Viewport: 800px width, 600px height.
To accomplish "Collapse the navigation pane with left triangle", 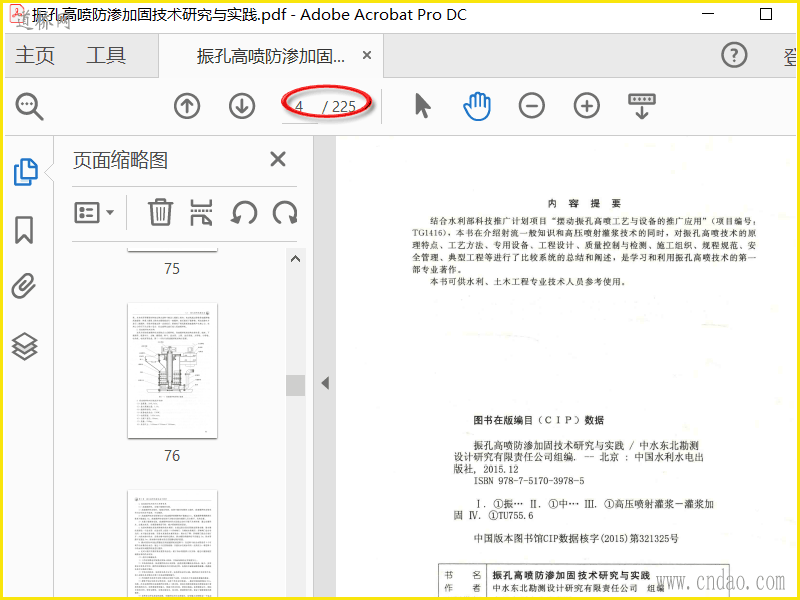I will coord(325,383).
